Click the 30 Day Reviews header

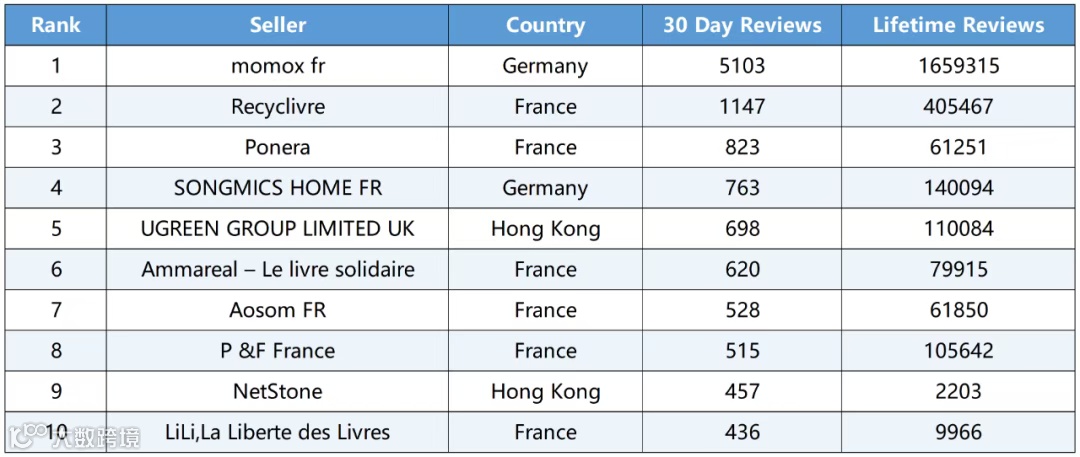742,26
